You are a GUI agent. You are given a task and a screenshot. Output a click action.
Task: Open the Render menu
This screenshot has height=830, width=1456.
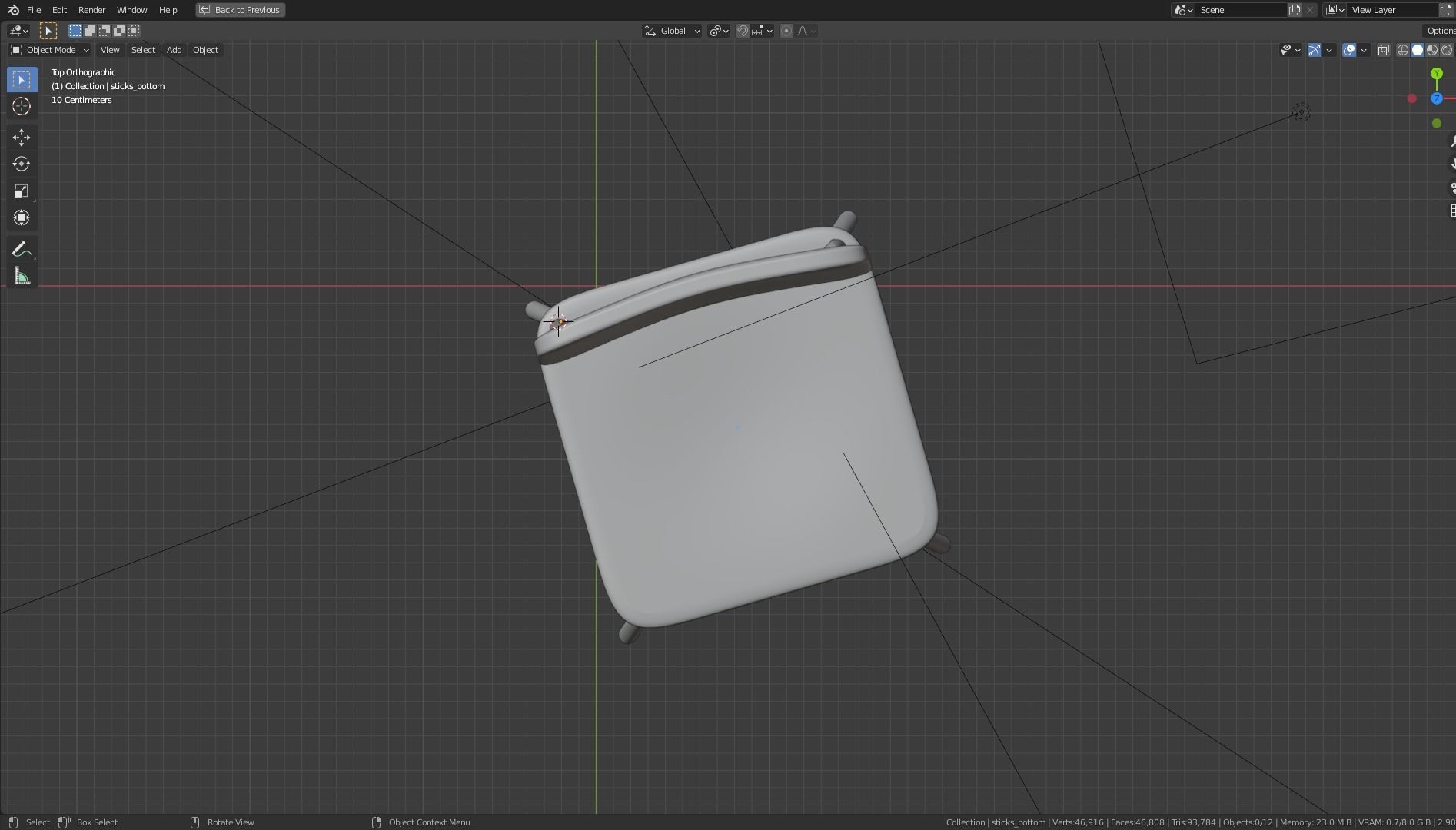tap(91, 10)
